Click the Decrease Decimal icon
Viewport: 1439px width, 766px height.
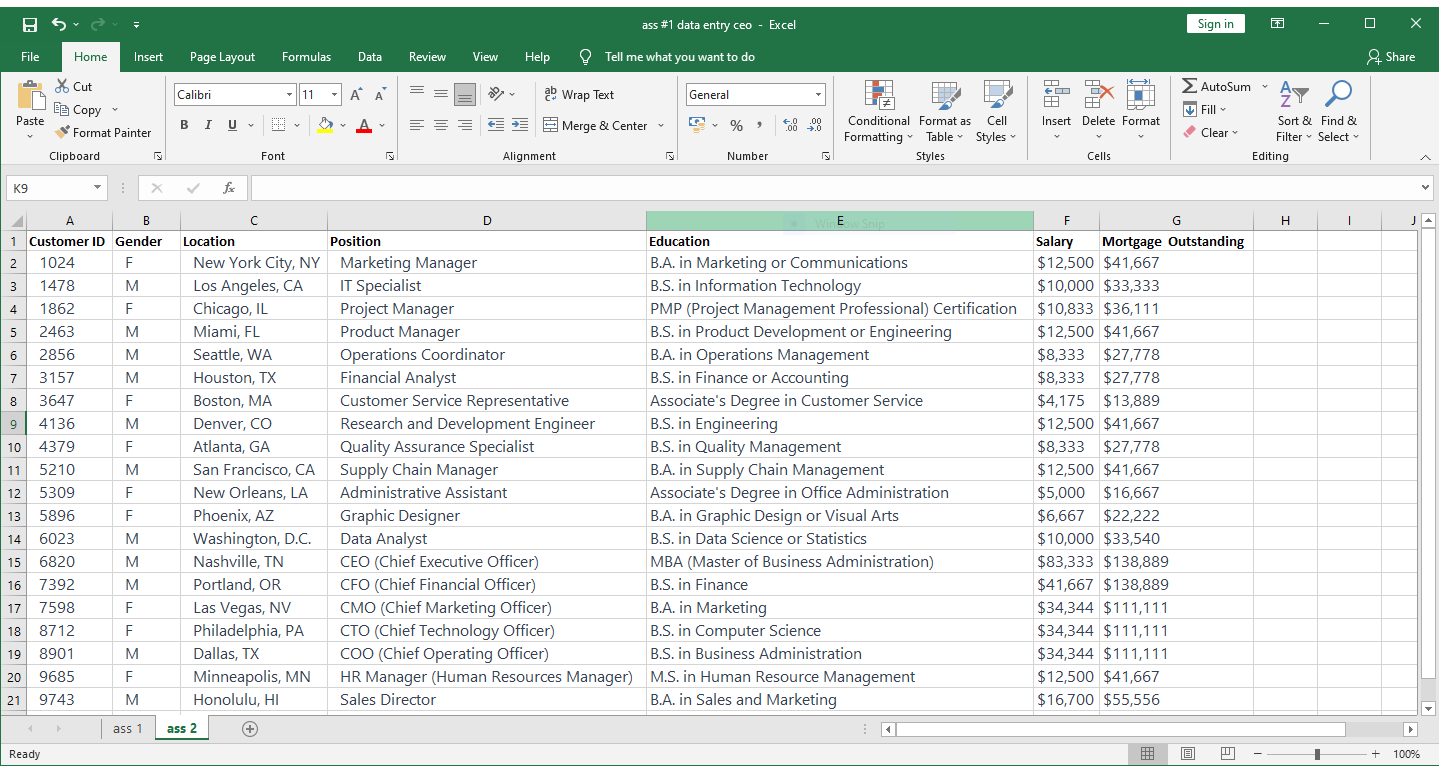pyautogui.click(x=814, y=125)
